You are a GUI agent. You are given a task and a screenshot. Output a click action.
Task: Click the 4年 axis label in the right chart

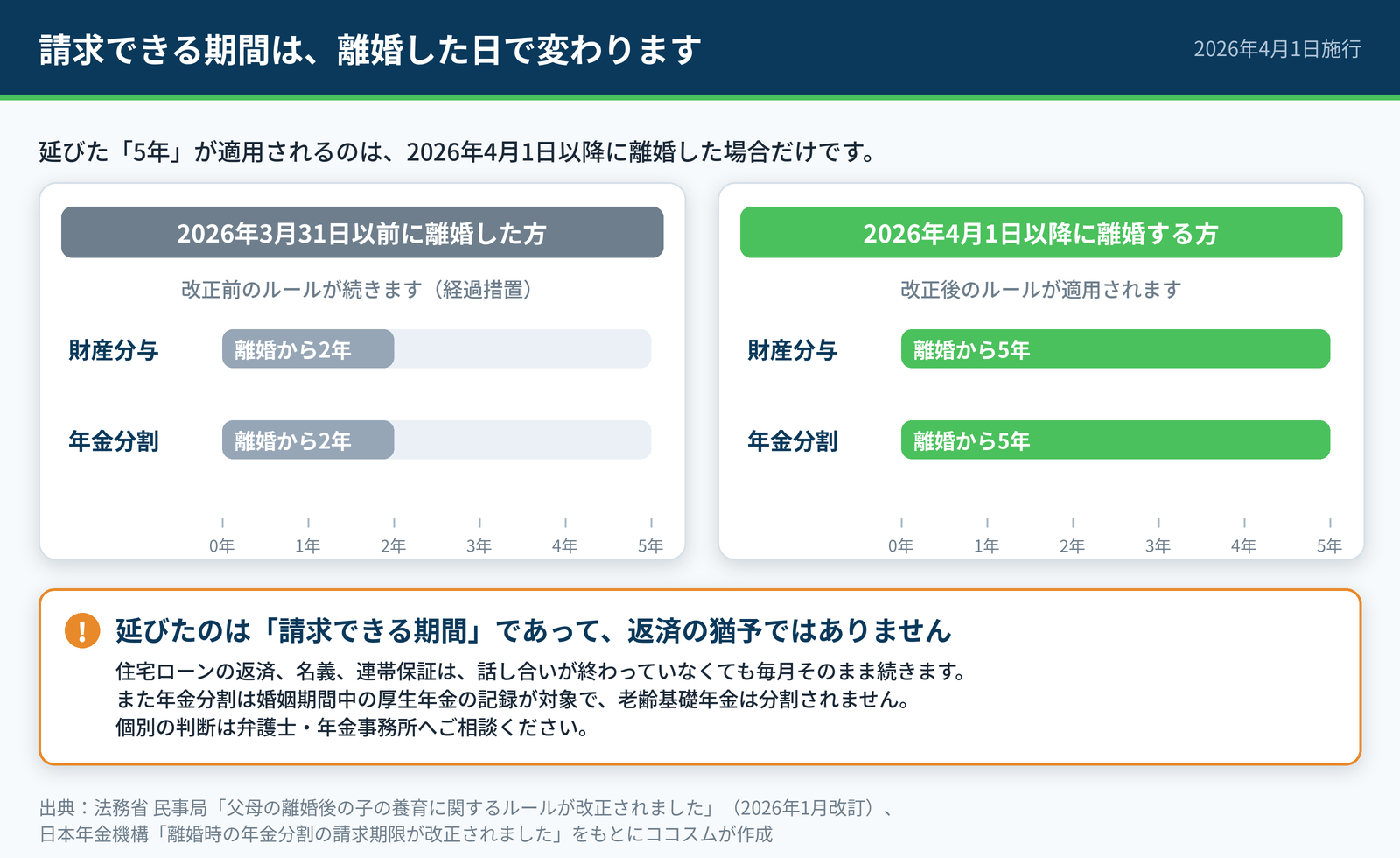point(1244,545)
